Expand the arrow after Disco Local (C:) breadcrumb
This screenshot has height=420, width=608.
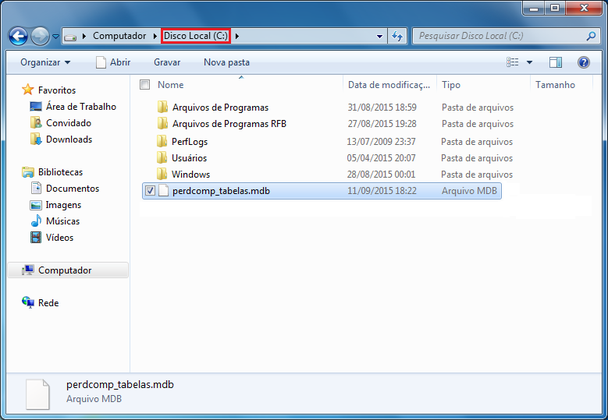pos(237,36)
